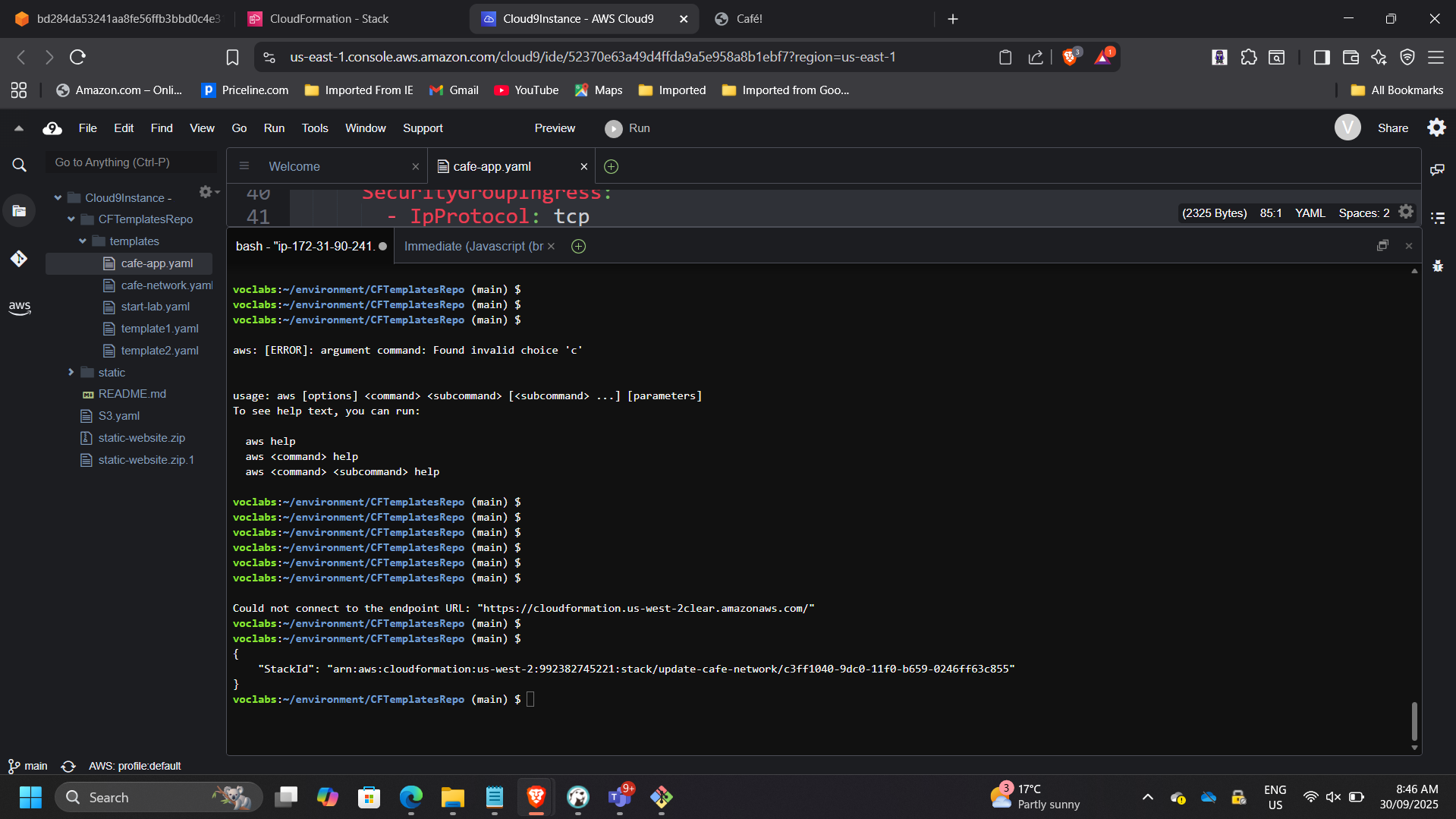1456x819 pixels.
Task: Click the search magnifier in left sidebar
Action: [x=19, y=165]
